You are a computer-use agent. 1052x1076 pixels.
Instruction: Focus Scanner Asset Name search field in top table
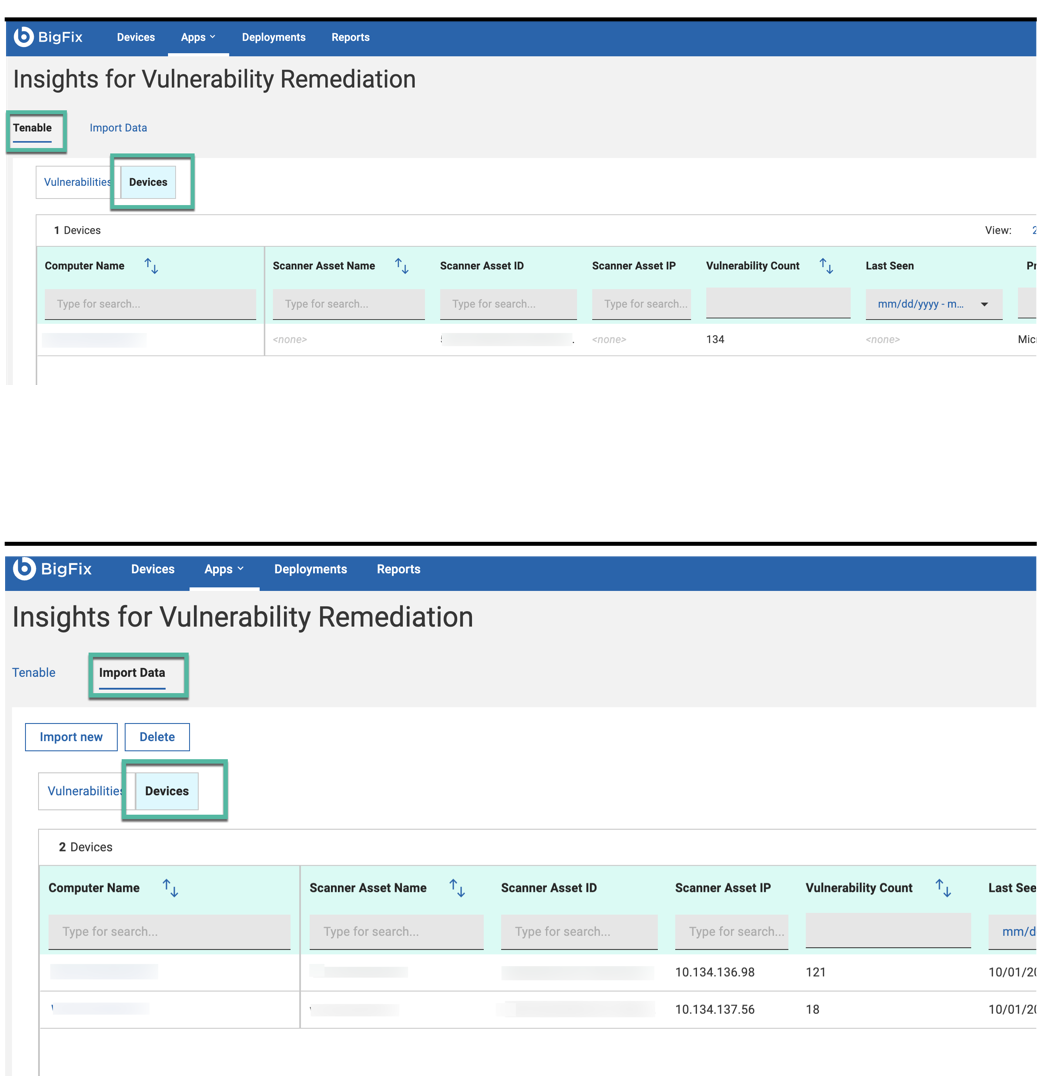click(349, 304)
